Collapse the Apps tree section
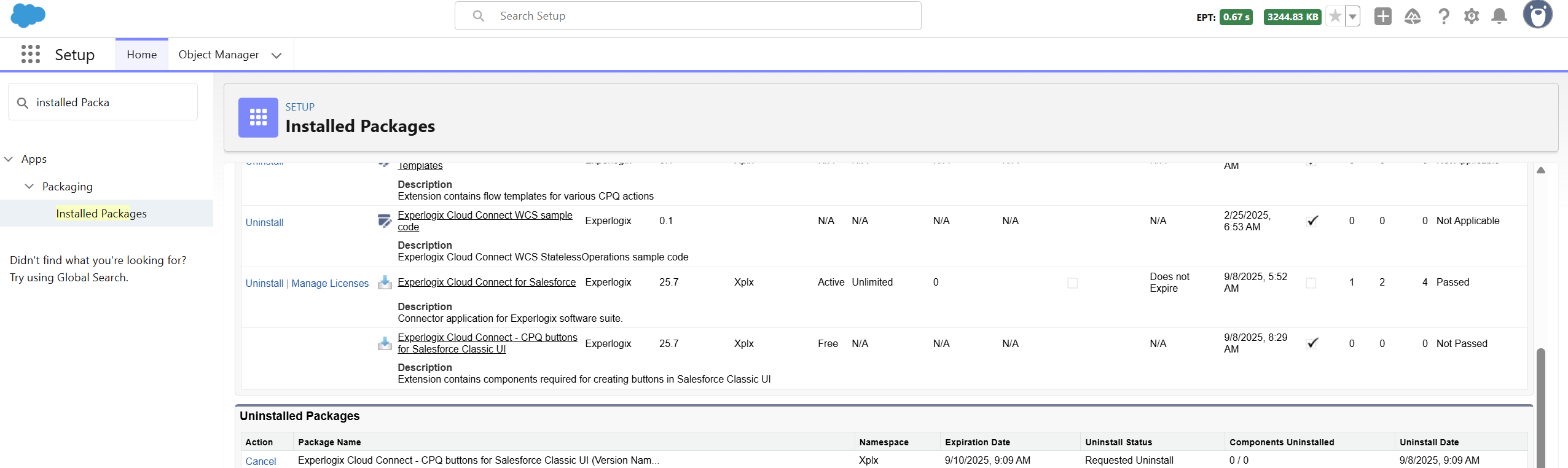 pyautogui.click(x=9, y=159)
